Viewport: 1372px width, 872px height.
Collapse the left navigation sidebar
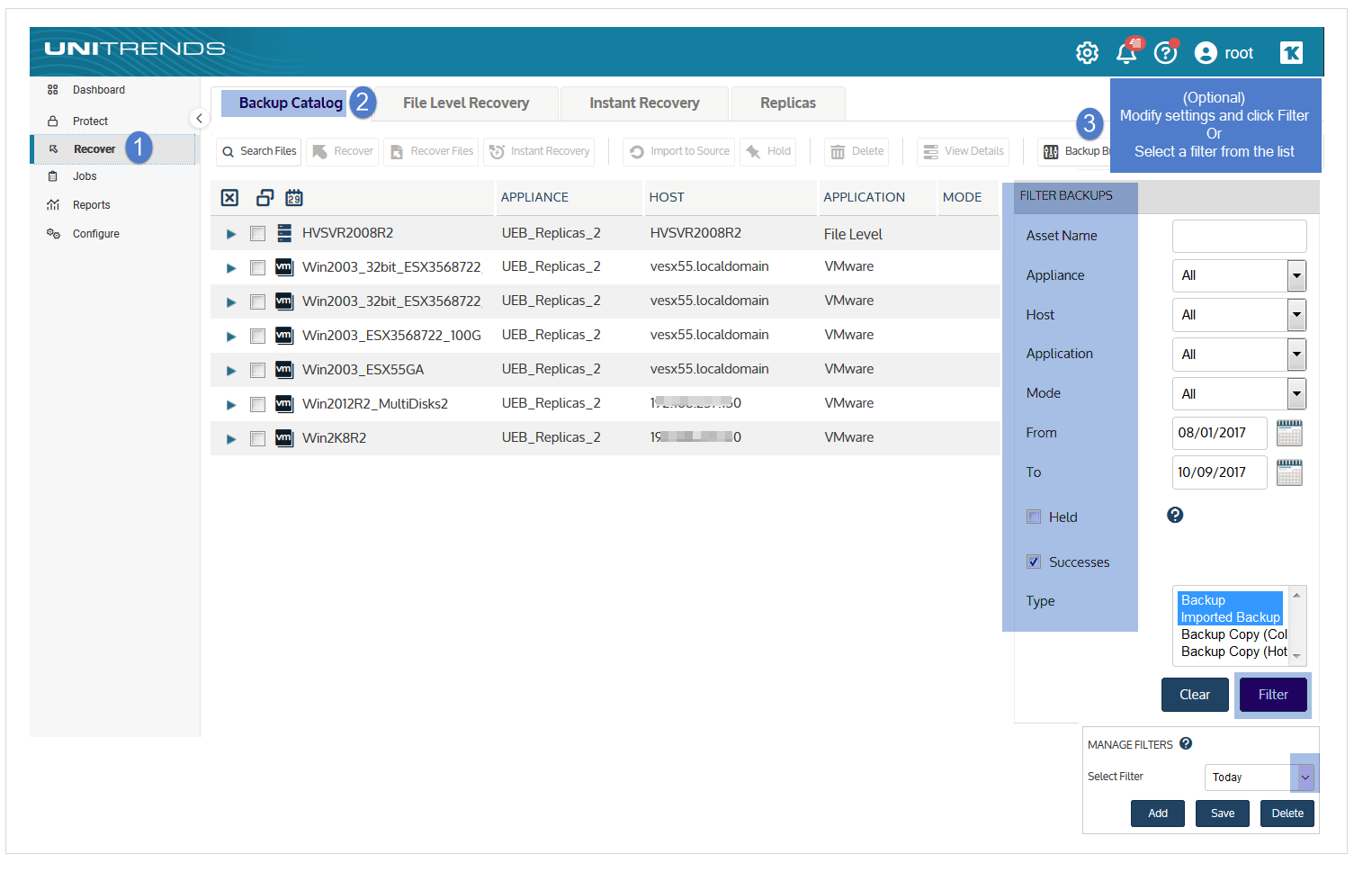[x=199, y=118]
